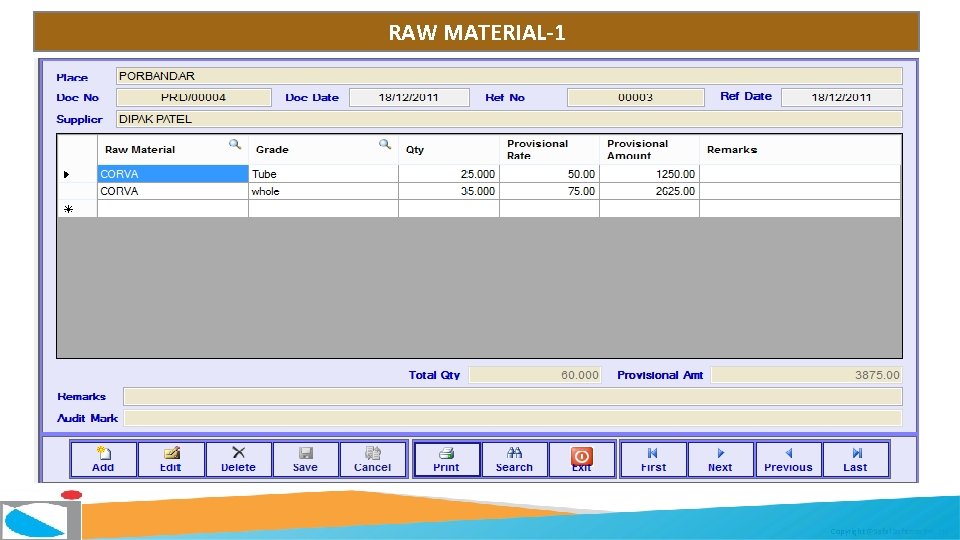The height and width of the screenshot is (540, 960).
Task: Jump to the Last record
Action: pyautogui.click(x=856, y=459)
